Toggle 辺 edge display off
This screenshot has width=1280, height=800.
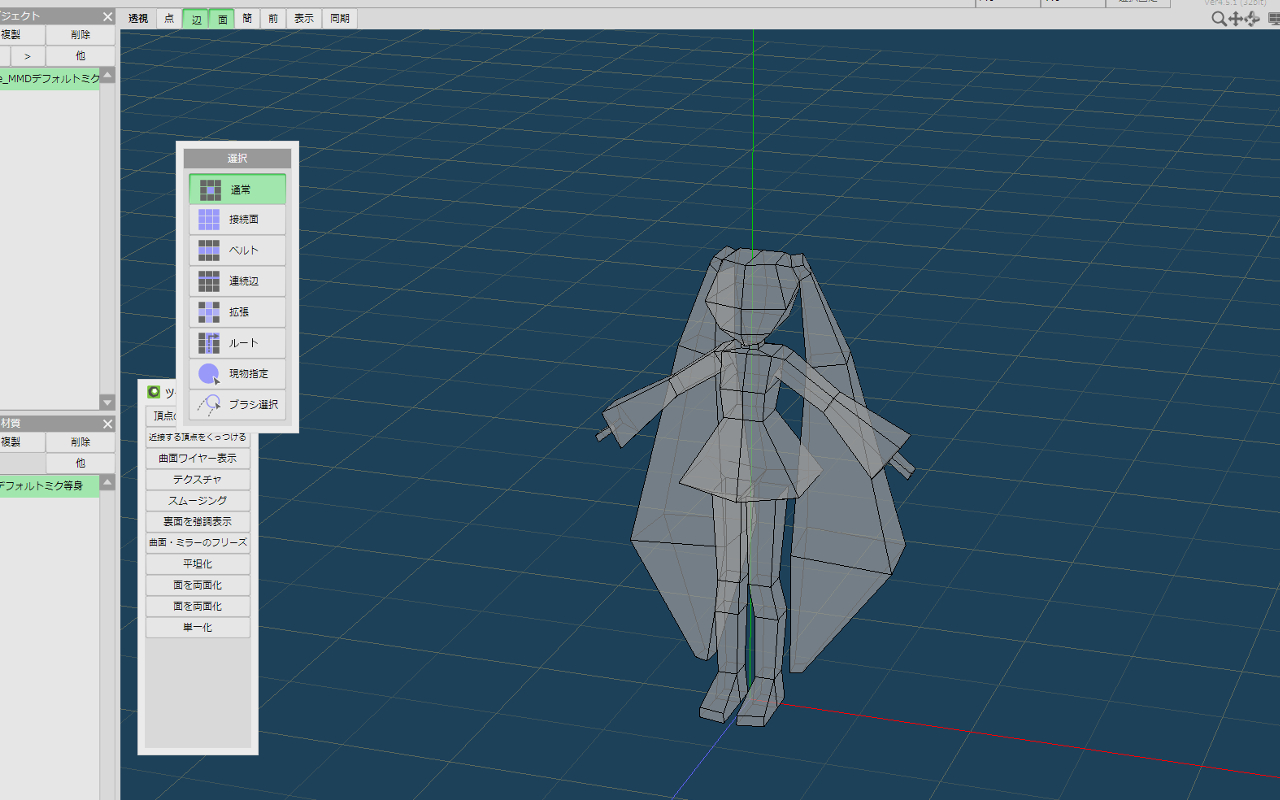pyautogui.click(x=196, y=18)
